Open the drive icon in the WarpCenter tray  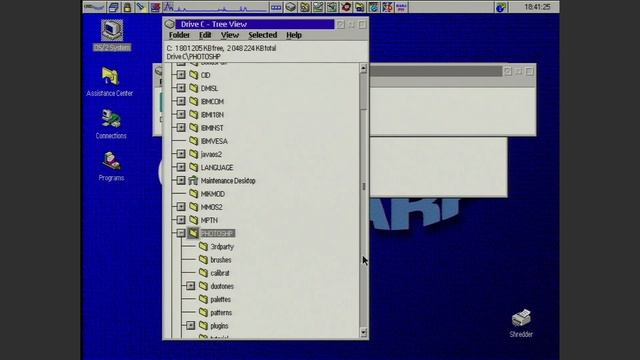pyautogui.click(x=290, y=7)
